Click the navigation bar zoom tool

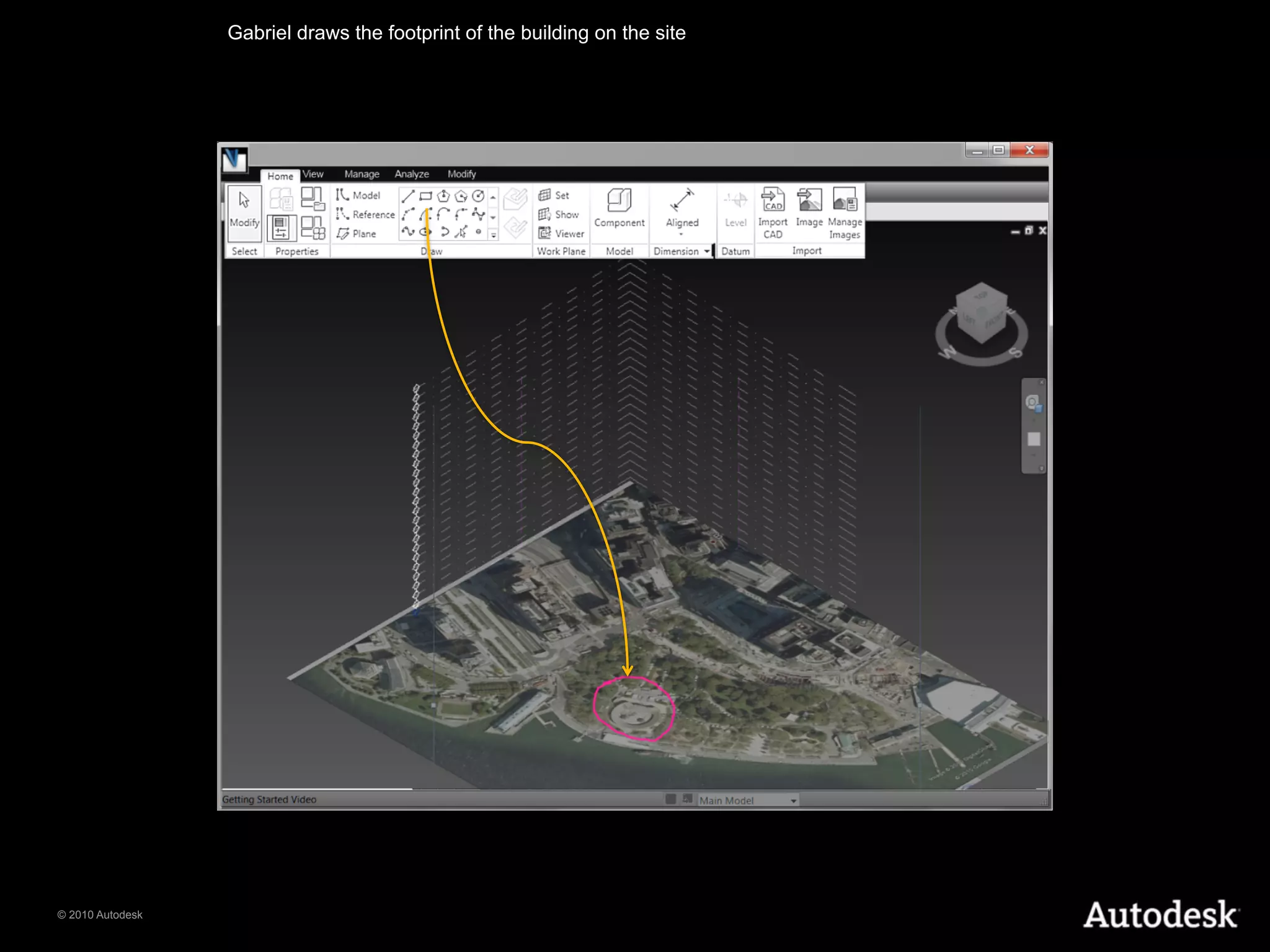[1034, 439]
